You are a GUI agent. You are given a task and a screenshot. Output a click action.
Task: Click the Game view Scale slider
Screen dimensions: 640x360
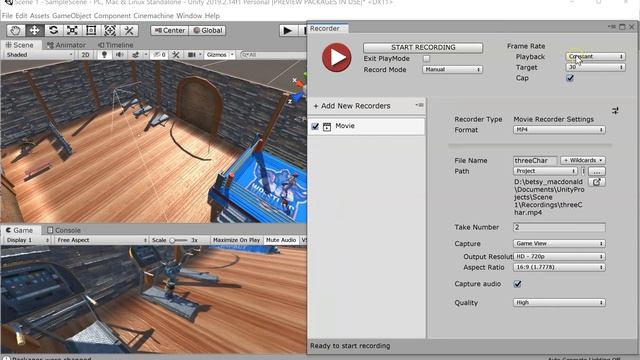pyautogui.click(x=179, y=240)
